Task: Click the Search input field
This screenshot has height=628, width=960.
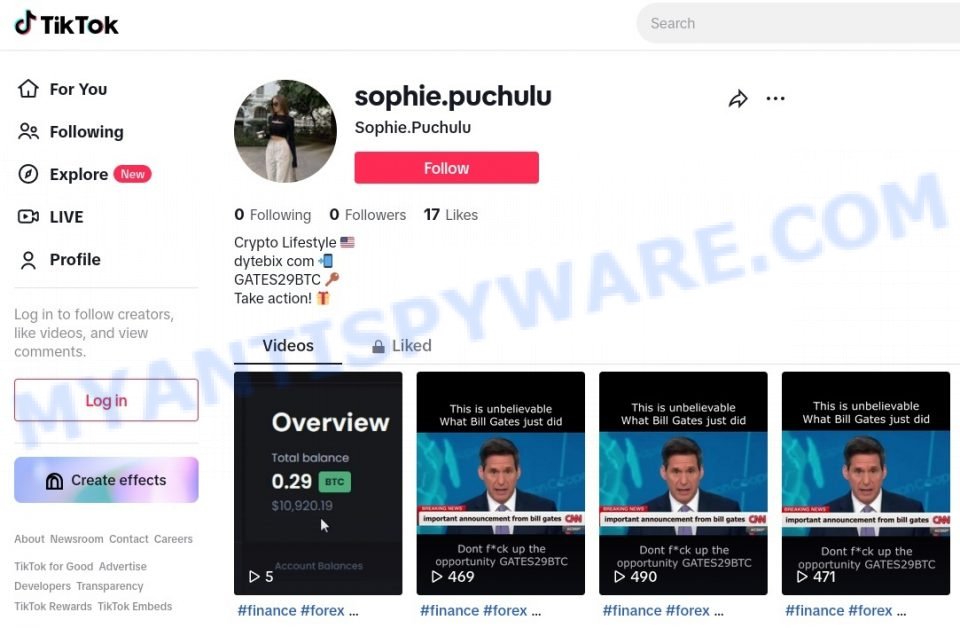Action: point(798,23)
